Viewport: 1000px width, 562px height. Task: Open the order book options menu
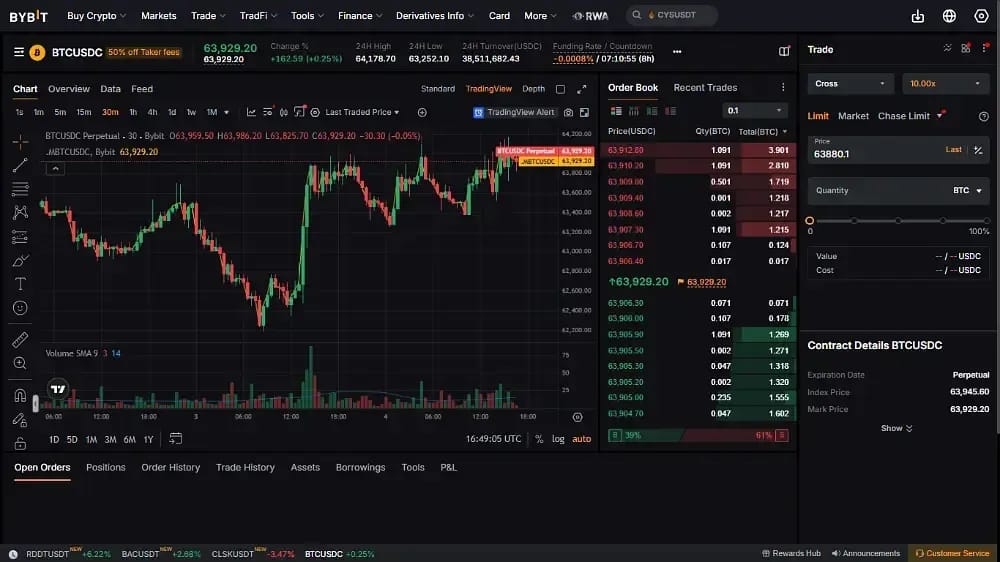(x=783, y=87)
